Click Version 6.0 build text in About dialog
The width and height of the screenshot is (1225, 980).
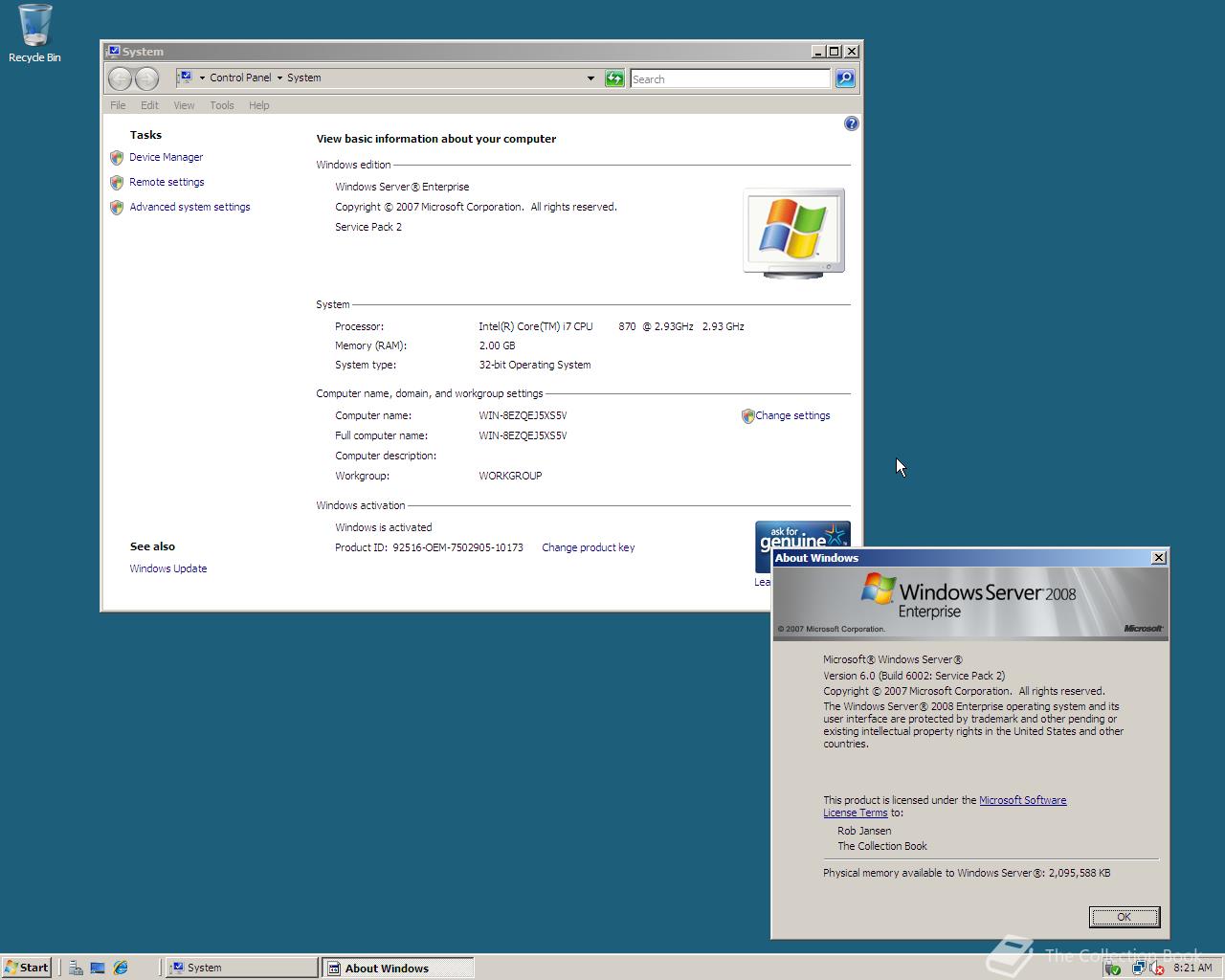pos(914,676)
